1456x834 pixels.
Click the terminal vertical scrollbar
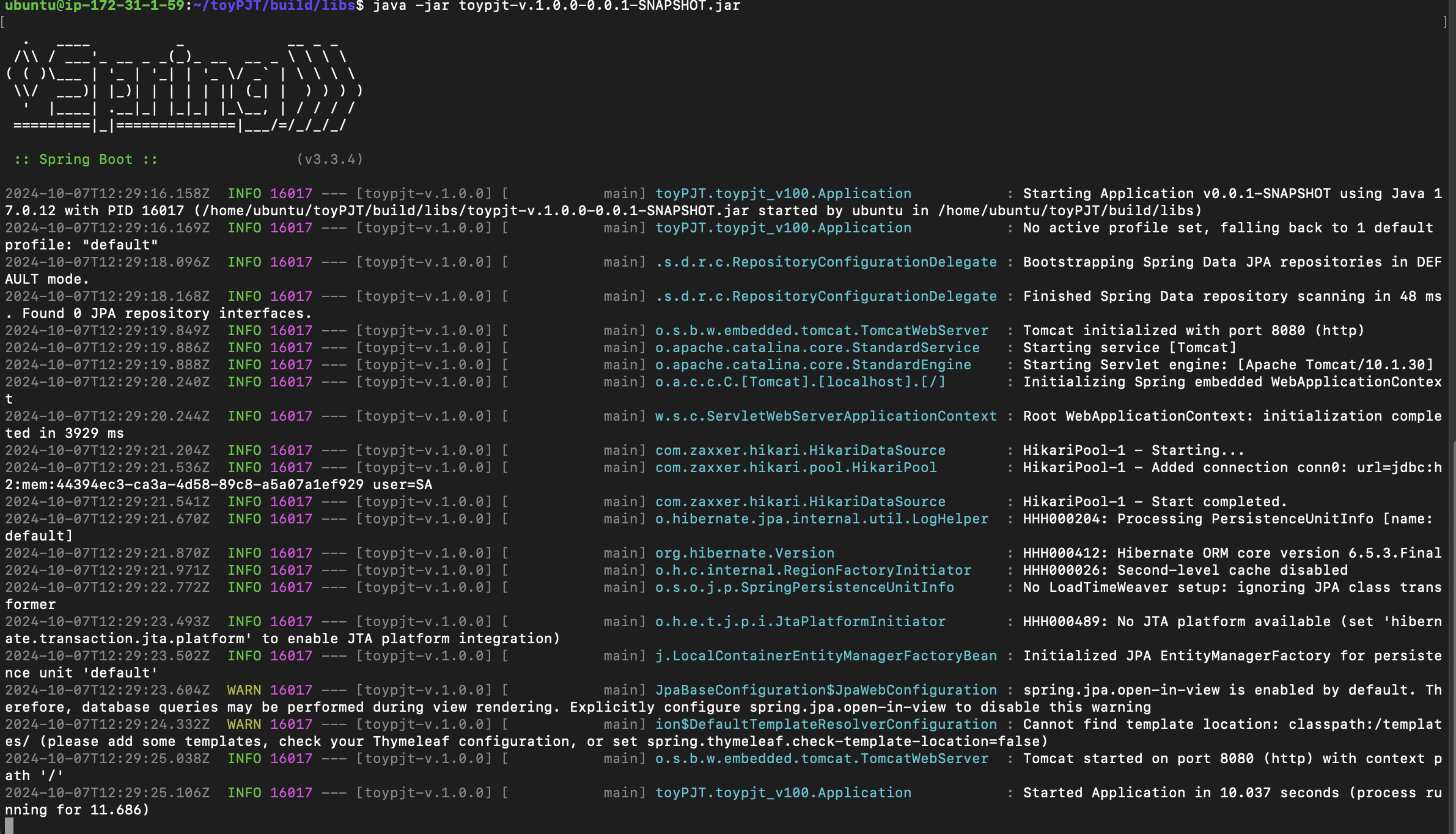1452,636
